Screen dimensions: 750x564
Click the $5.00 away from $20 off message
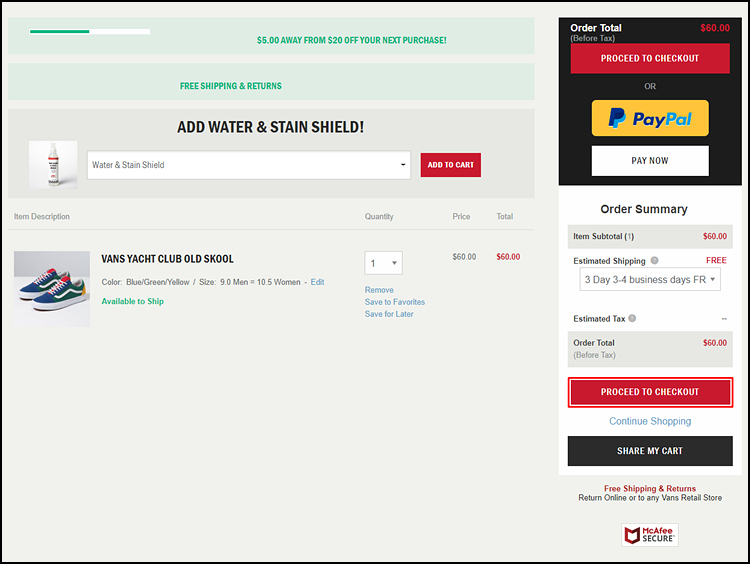[x=352, y=40]
